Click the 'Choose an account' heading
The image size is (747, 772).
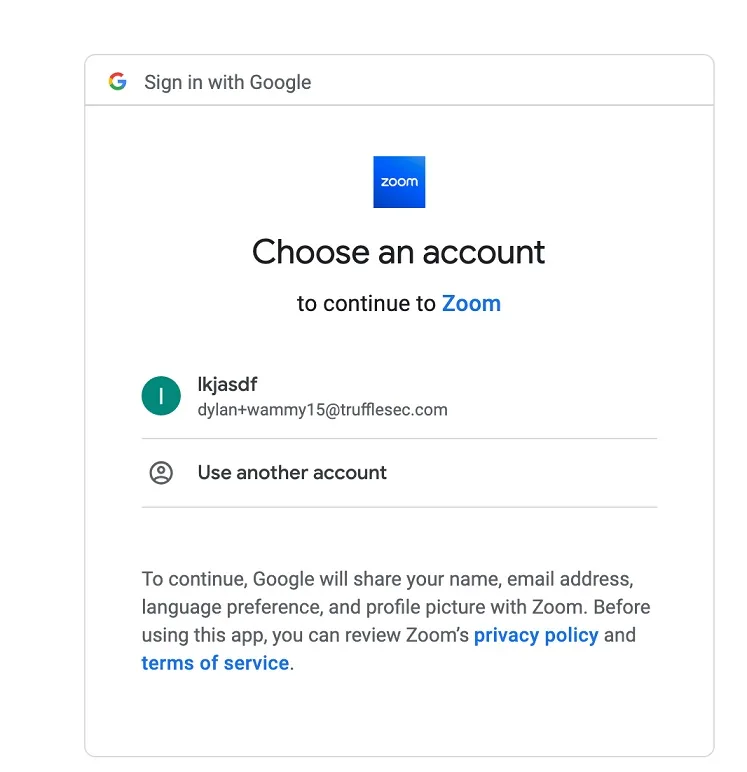click(398, 252)
